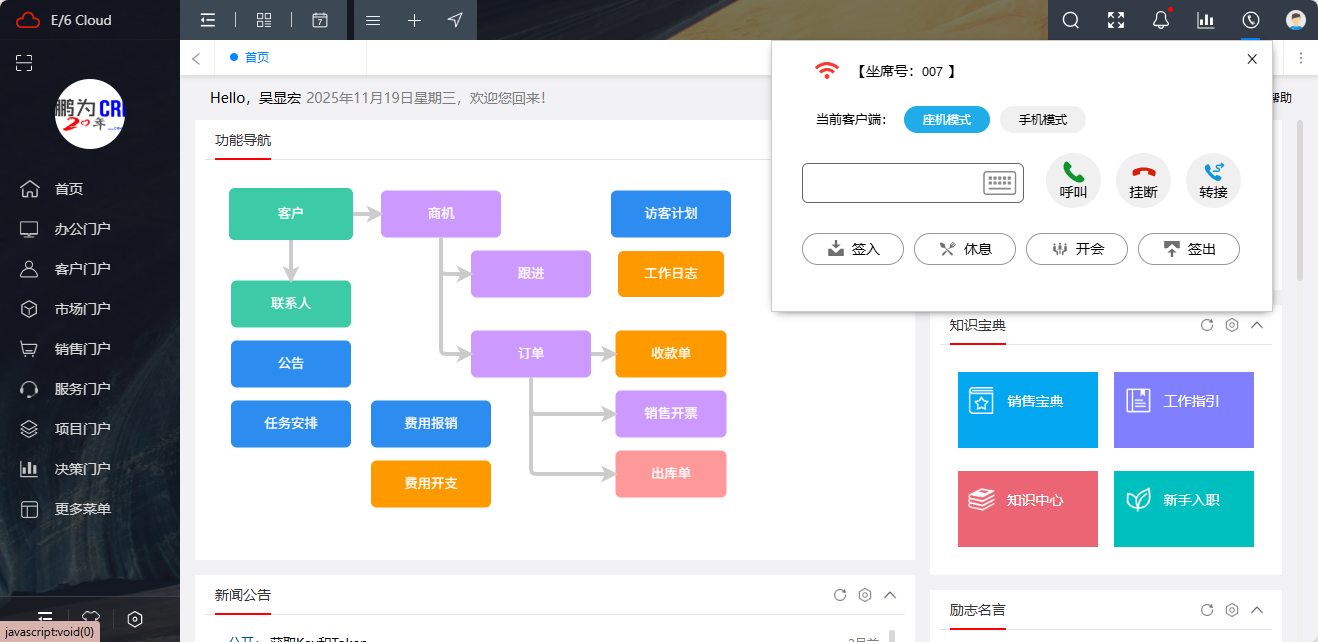The image size is (1318, 642).
Task: Open the search icon in the top bar
Action: click(1070, 19)
